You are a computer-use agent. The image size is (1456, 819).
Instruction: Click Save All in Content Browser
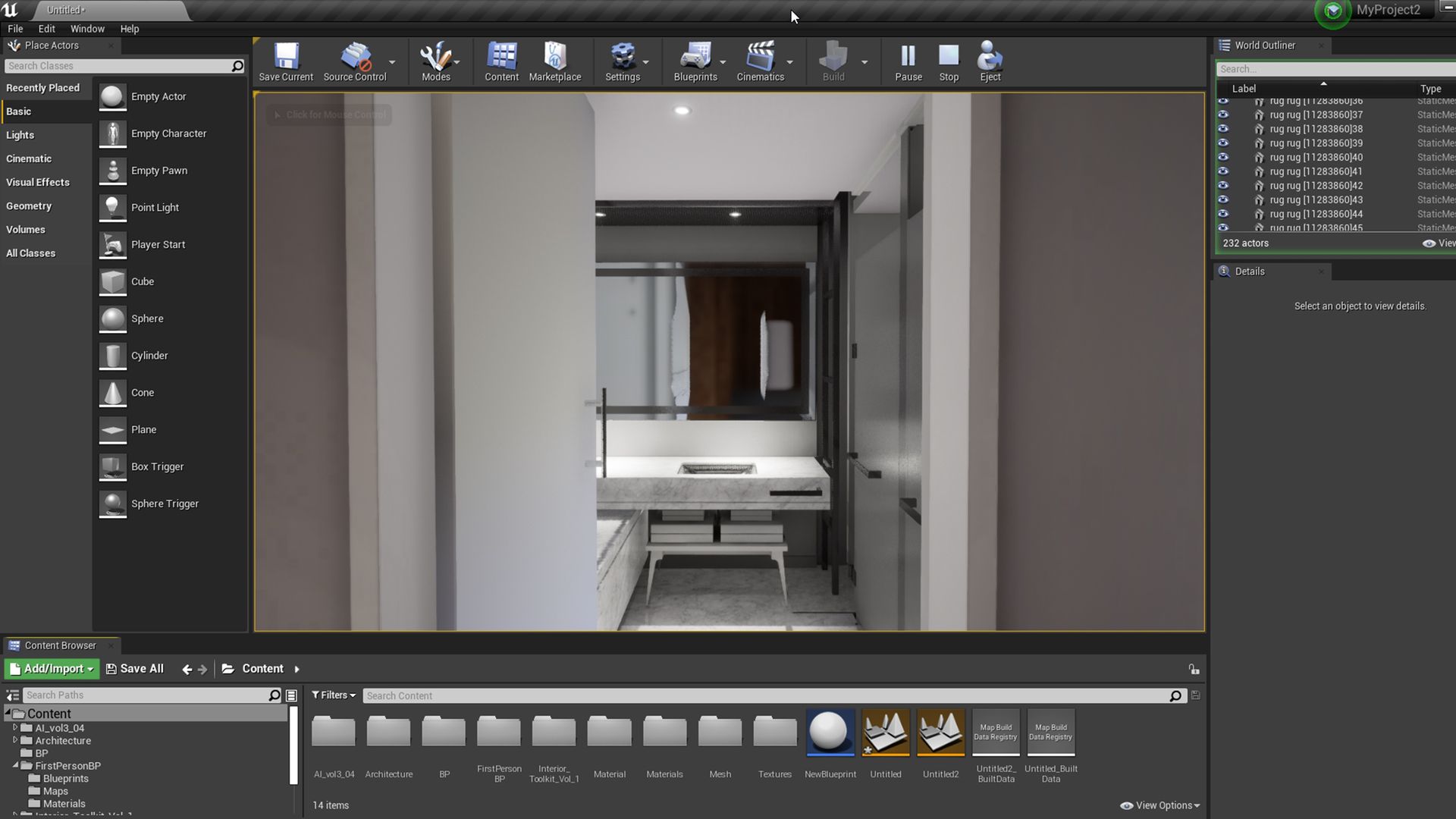pyautogui.click(x=134, y=669)
